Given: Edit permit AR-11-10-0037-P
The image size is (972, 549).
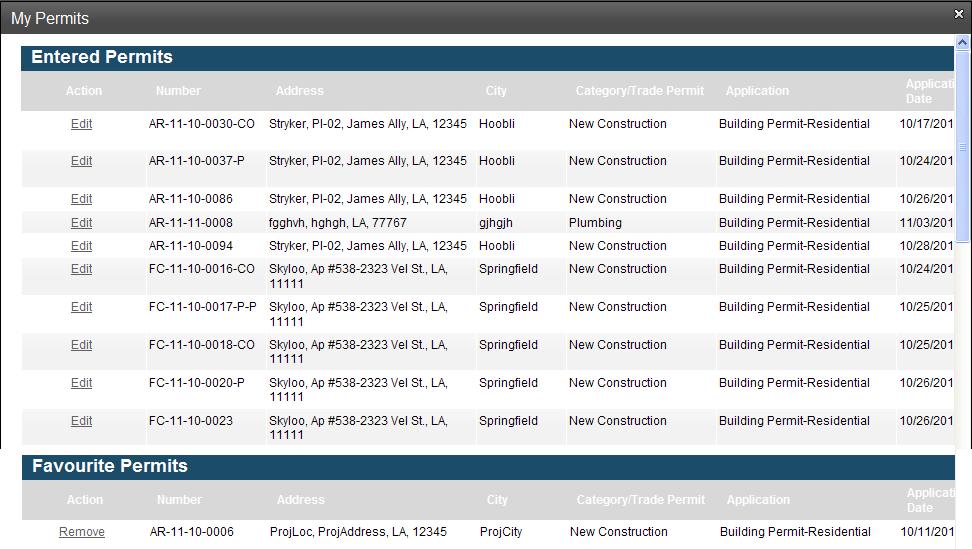Looking at the screenshot, I should tap(81, 161).
